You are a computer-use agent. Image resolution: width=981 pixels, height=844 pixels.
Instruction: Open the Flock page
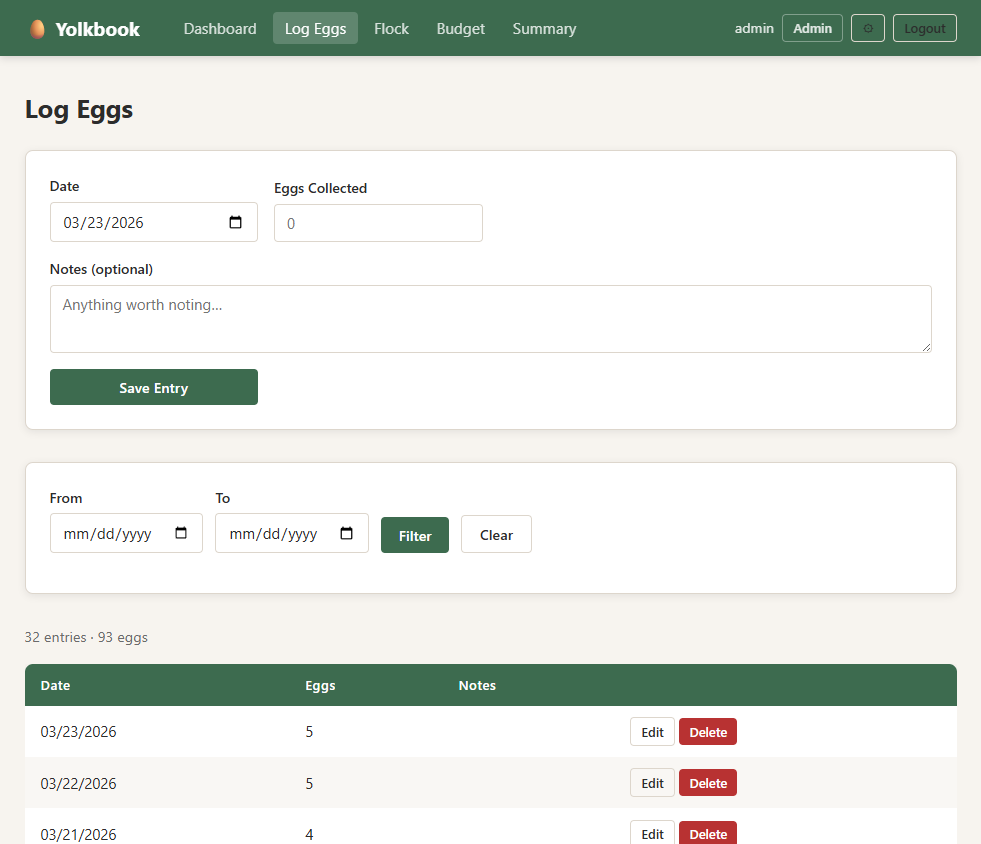tap(391, 28)
